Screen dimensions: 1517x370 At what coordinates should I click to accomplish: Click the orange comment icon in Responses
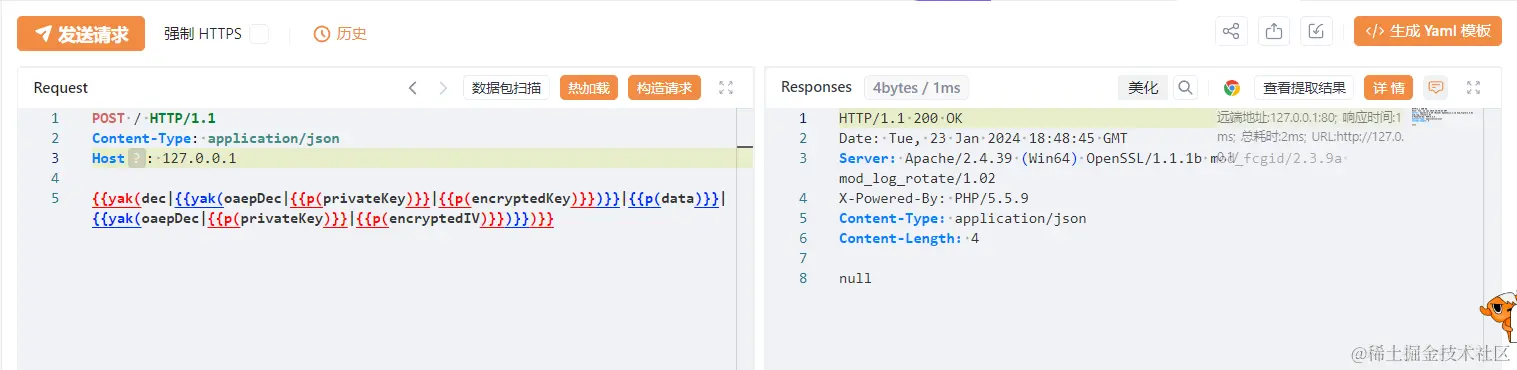click(x=1436, y=87)
